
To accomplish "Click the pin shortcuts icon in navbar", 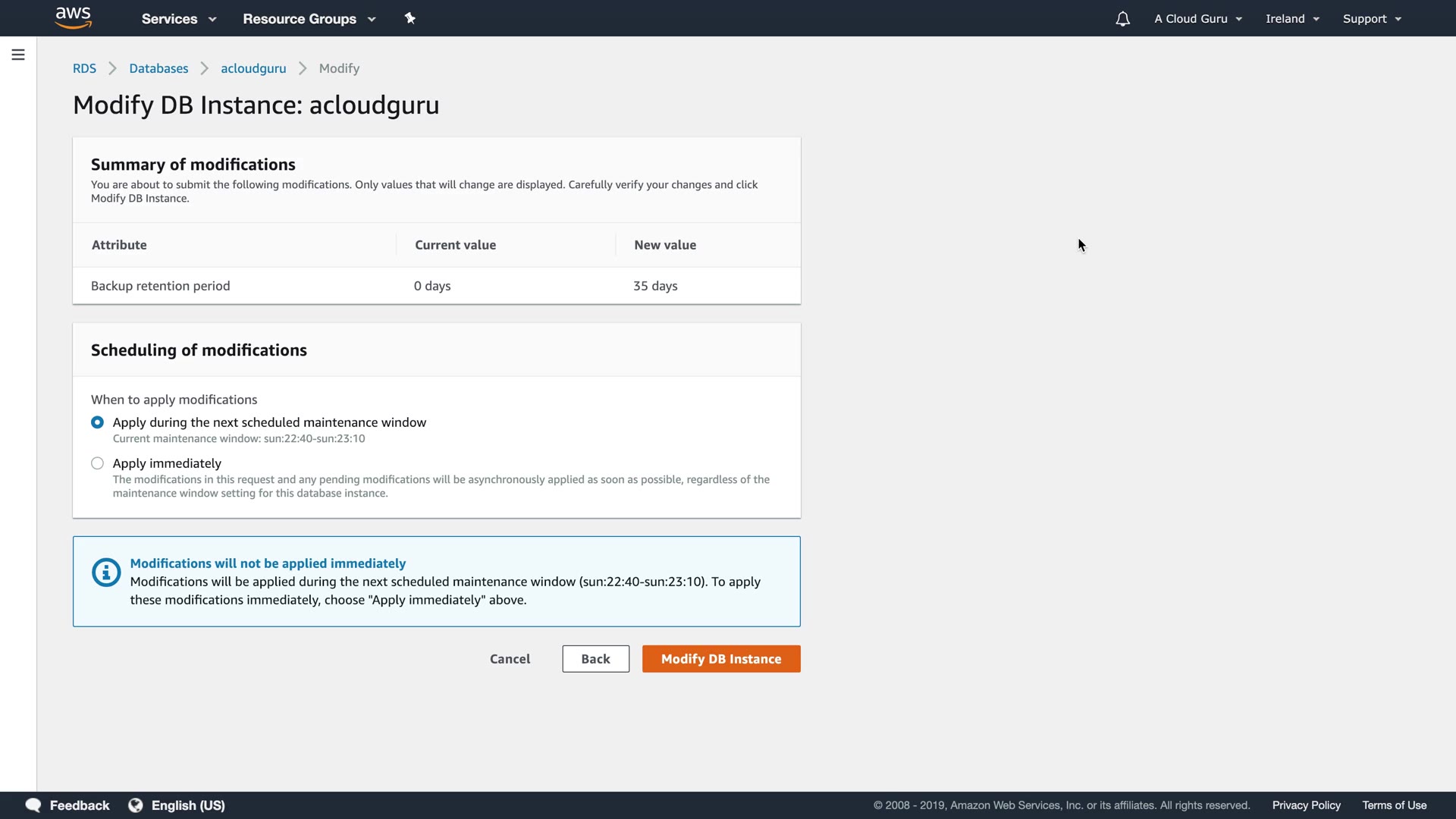I will tap(410, 18).
